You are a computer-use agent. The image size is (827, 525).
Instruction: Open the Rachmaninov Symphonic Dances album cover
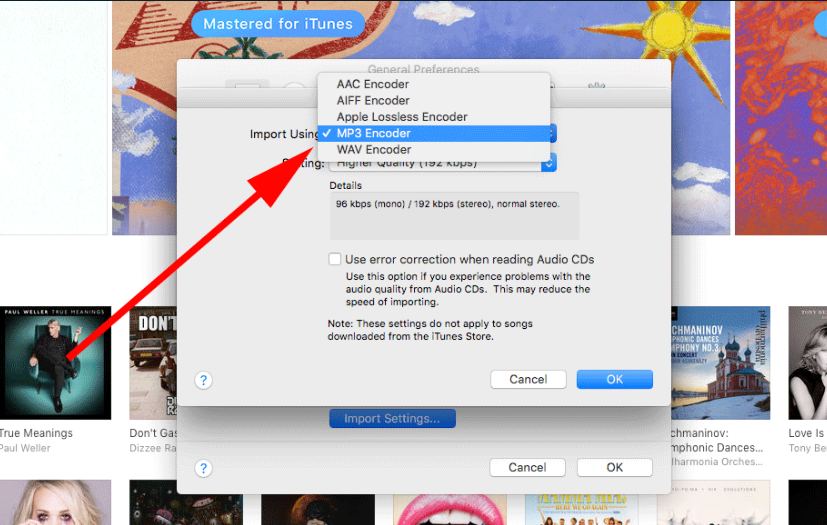pyautogui.click(x=720, y=363)
